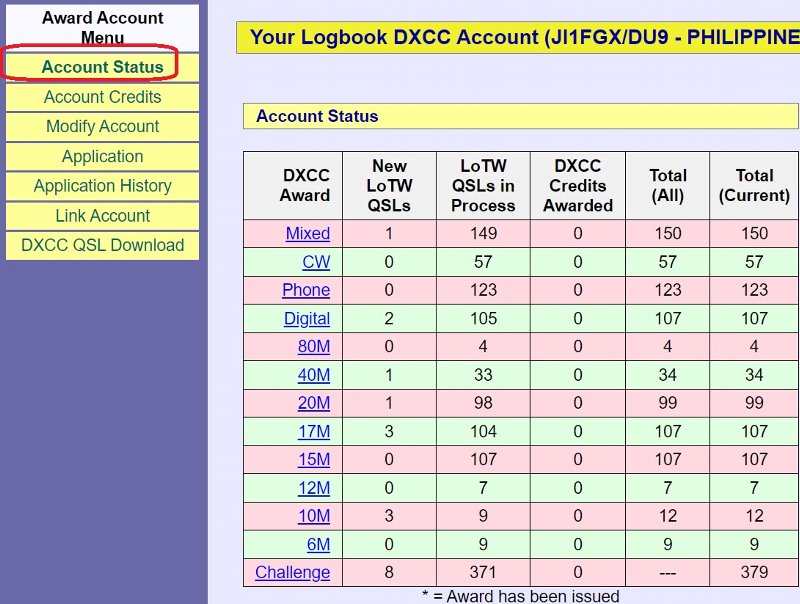Click Digital row LoTW in-process value 105
Screen dimensions: 800x604
(483, 319)
